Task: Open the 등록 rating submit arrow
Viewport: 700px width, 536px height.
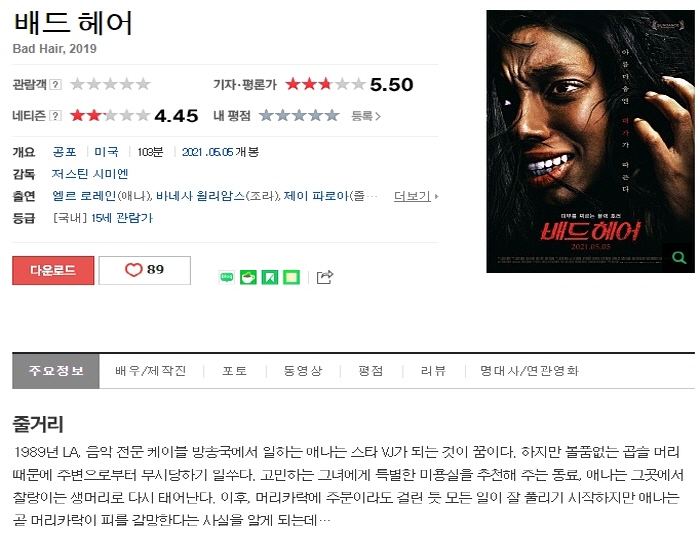Action: coord(366,116)
